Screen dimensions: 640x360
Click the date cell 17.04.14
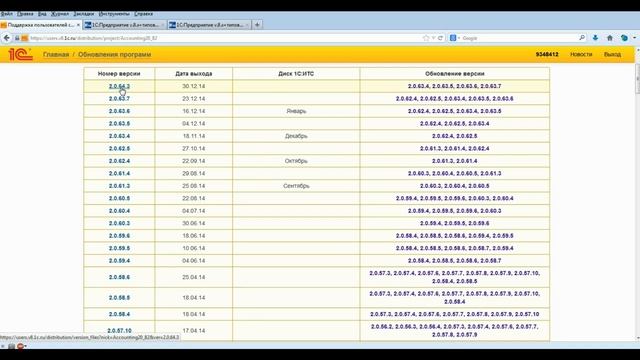click(193, 331)
